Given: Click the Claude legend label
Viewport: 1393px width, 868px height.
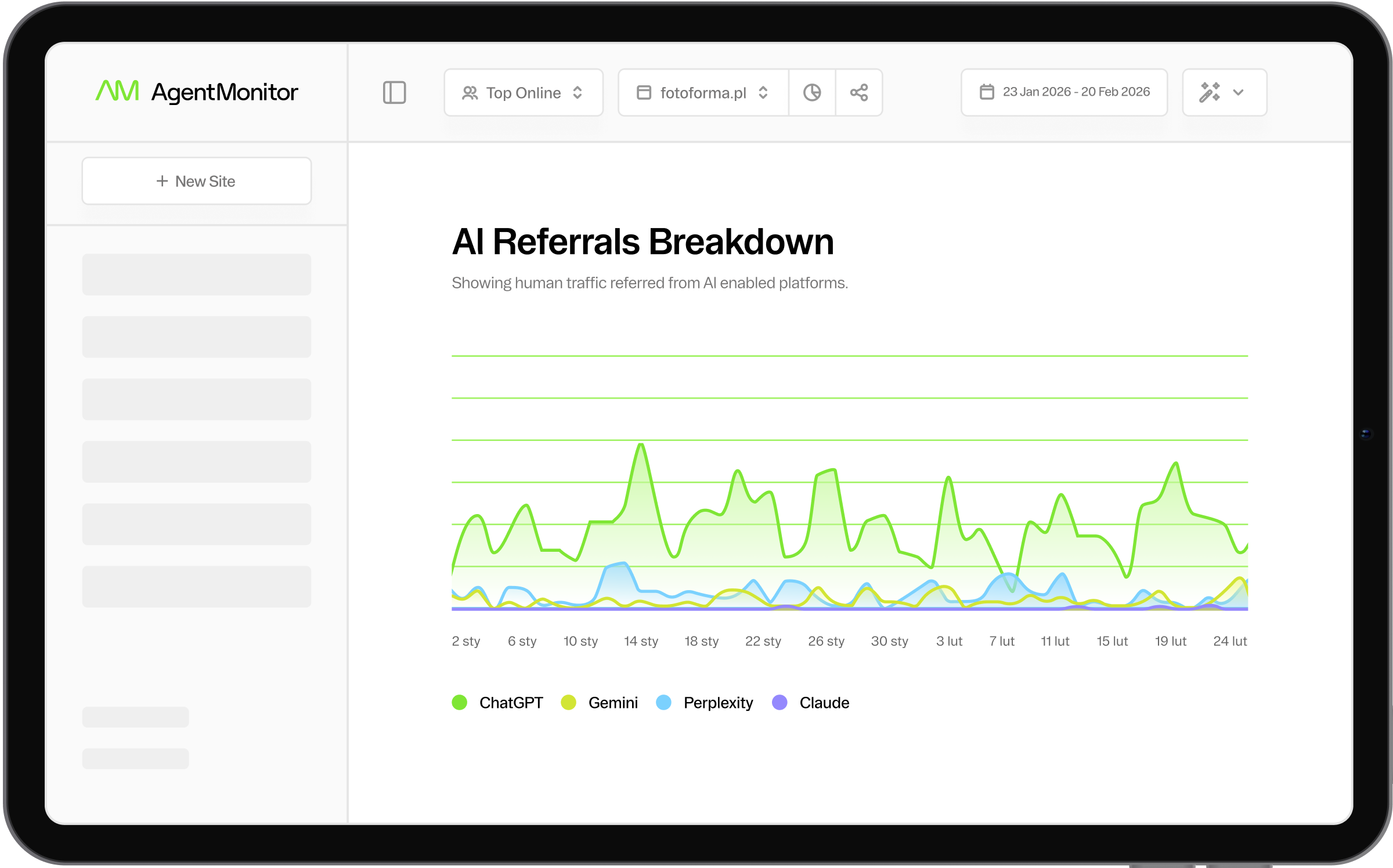Looking at the screenshot, I should (824, 703).
